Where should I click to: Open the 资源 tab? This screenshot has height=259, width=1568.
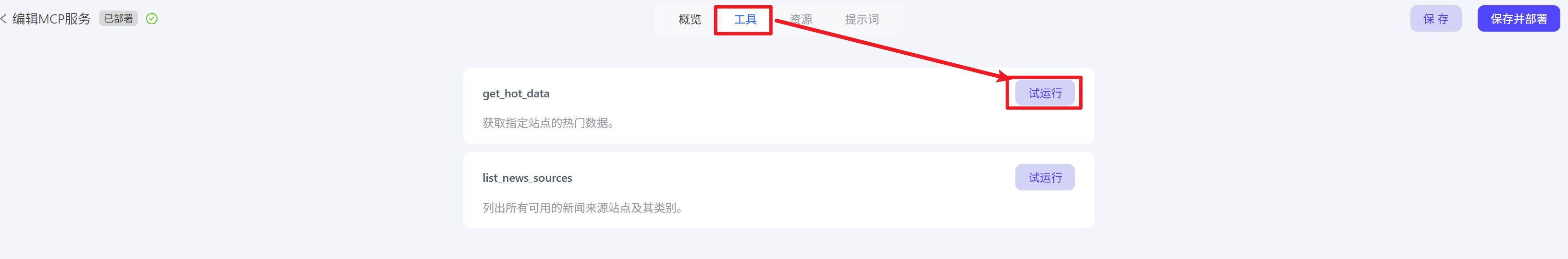point(801,20)
